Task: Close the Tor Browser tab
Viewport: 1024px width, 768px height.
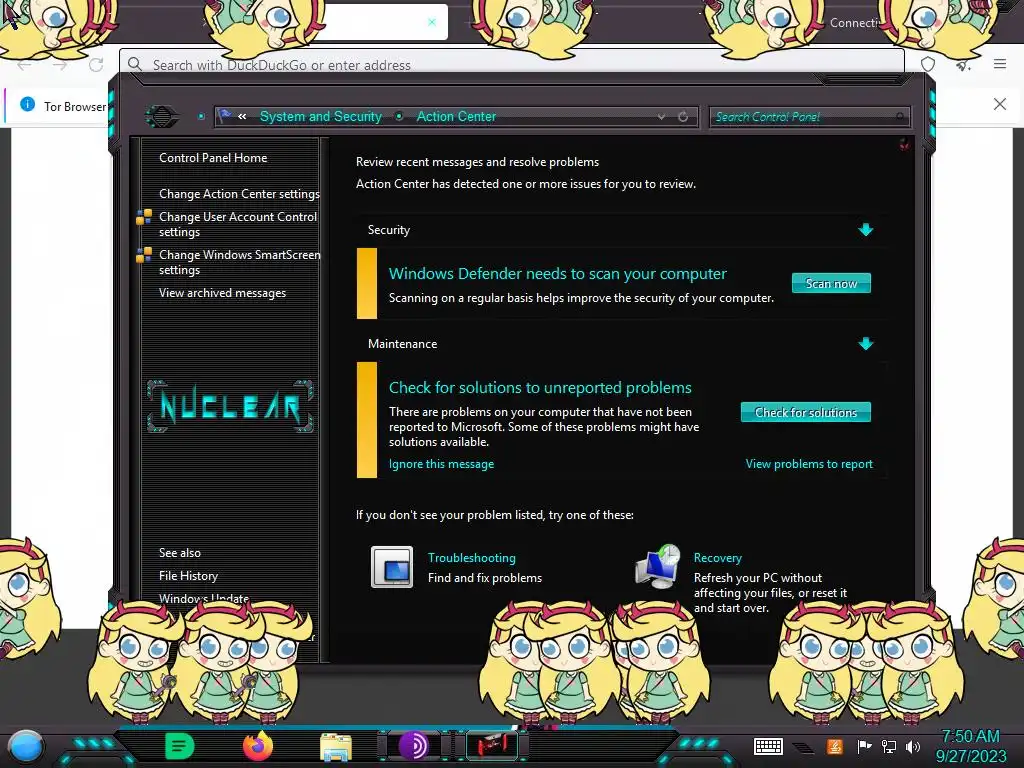Action: [432, 22]
